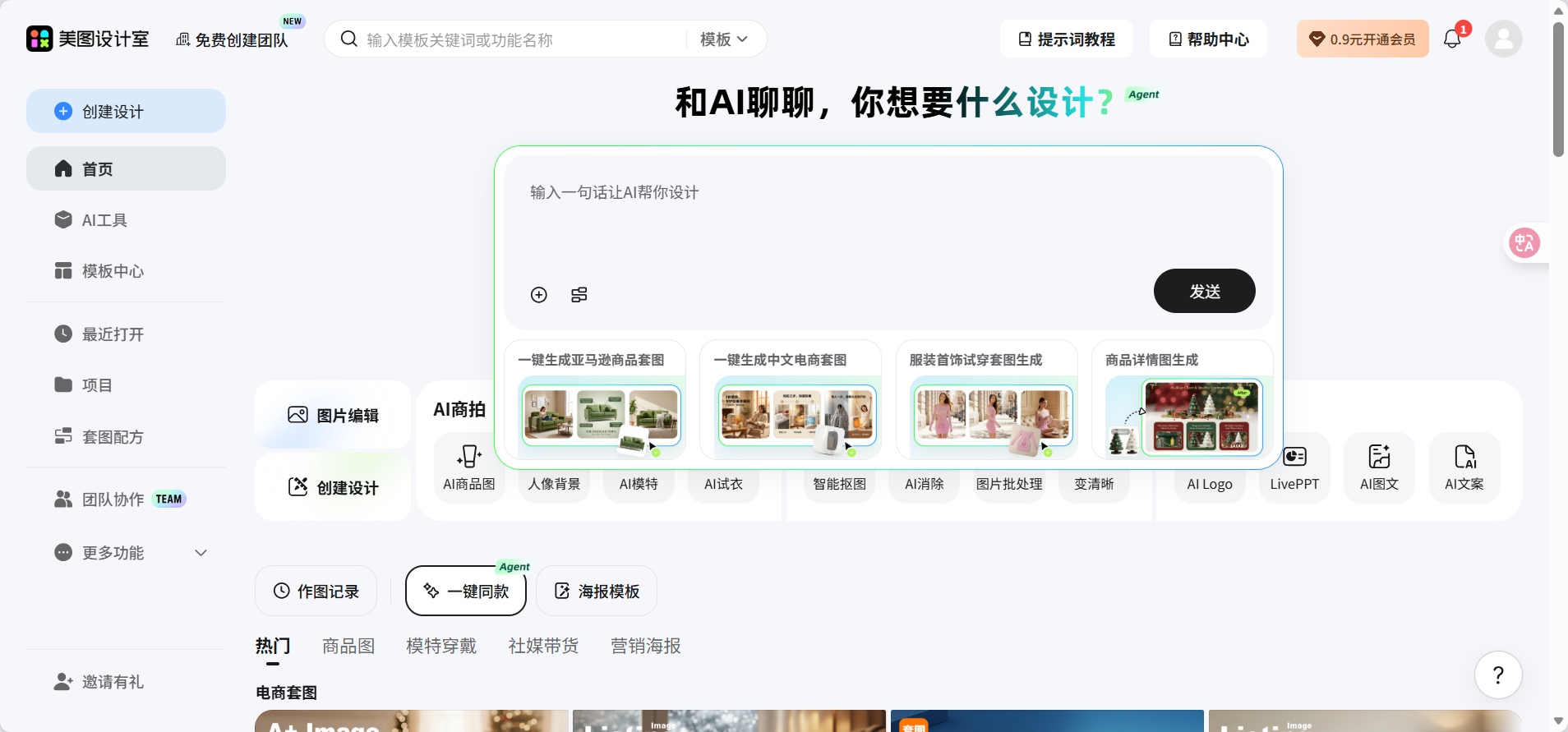Screen dimensions: 1568x732
Task: Click the notification bell icon
Action: click(1451, 39)
